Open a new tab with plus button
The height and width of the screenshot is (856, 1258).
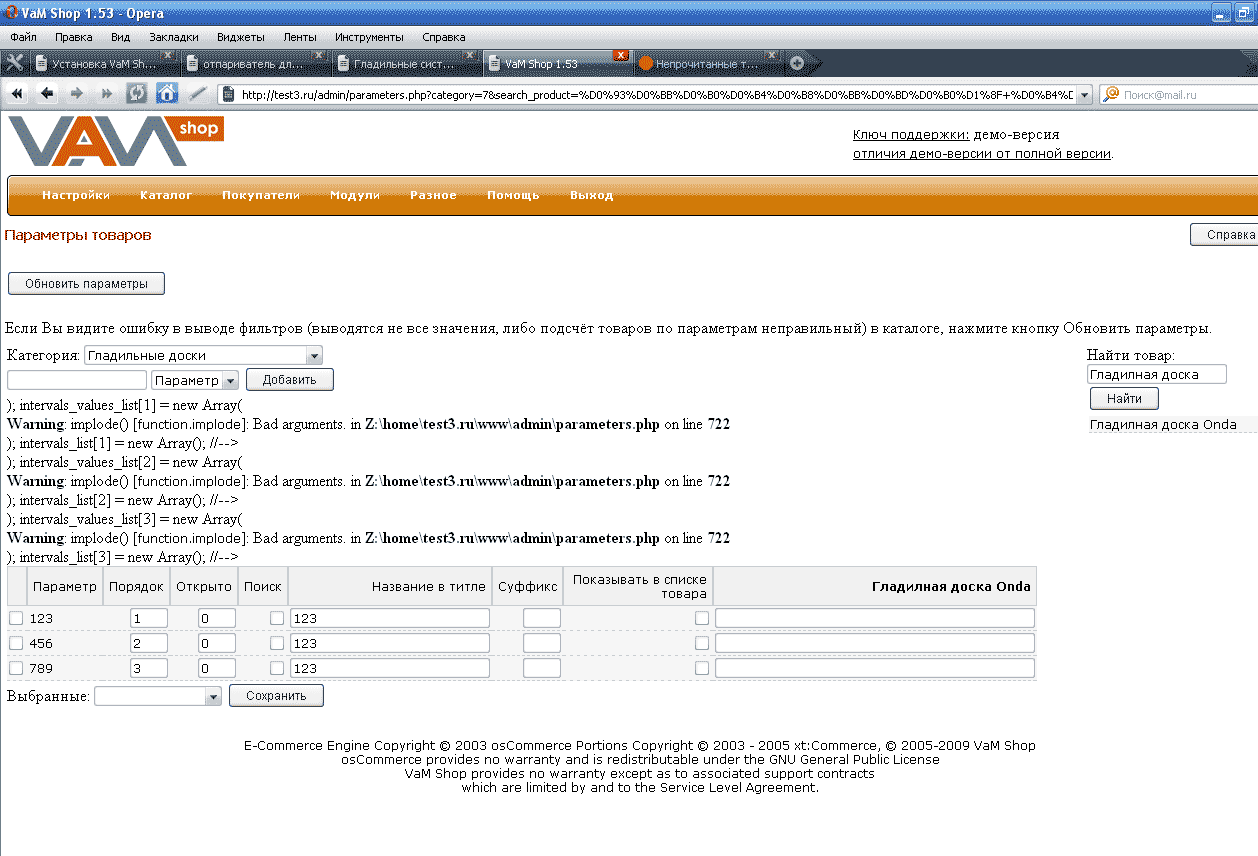[797, 63]
